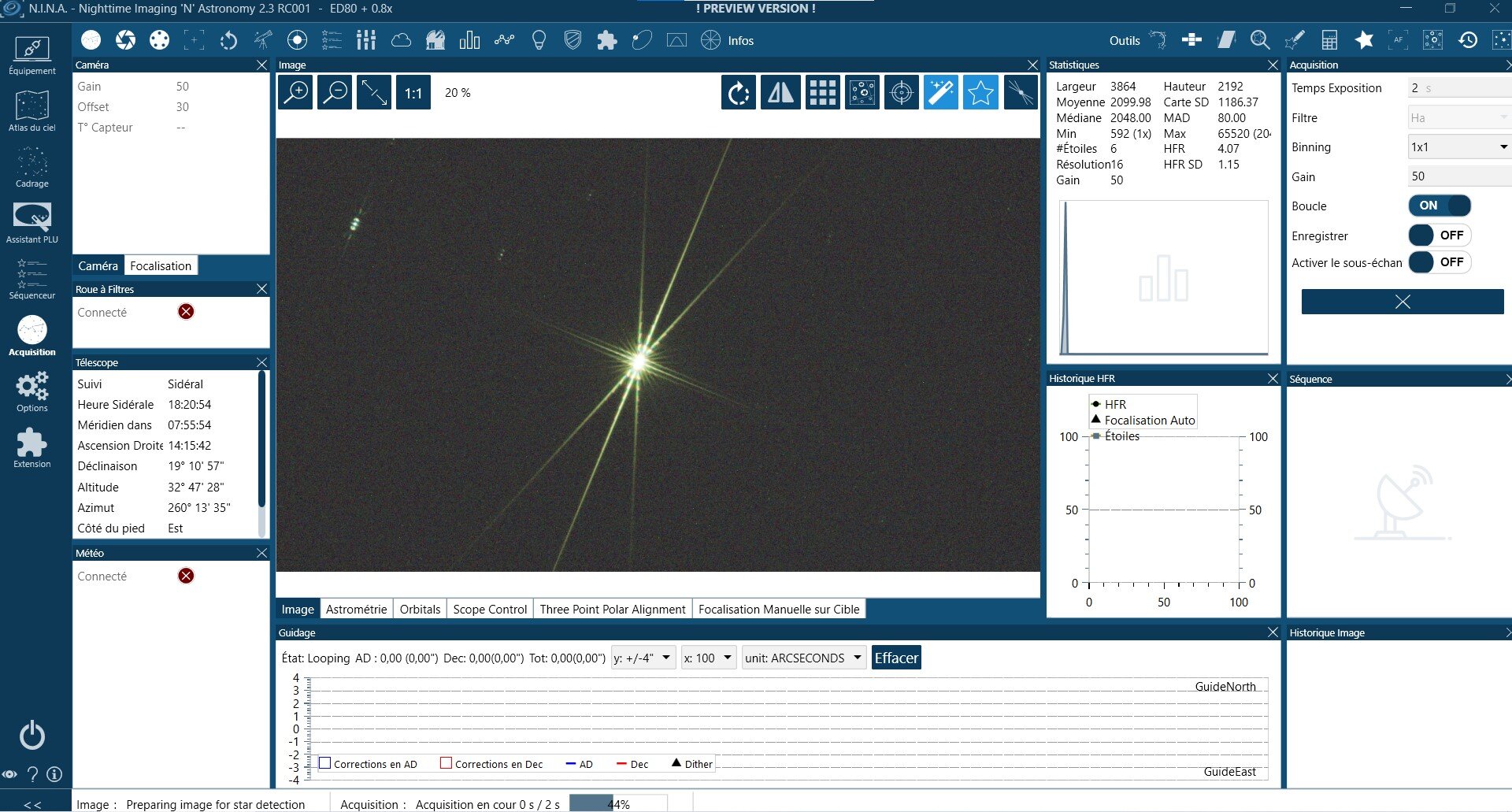Open the history clock tool icon
1512x812 pixels.
coord(1467,40)
